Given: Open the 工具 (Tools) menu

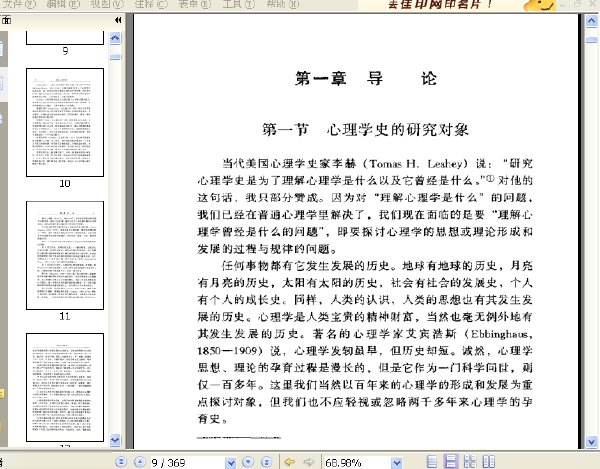Looking at the screenshot, I should pyautogui.click(x=239, y=4).
